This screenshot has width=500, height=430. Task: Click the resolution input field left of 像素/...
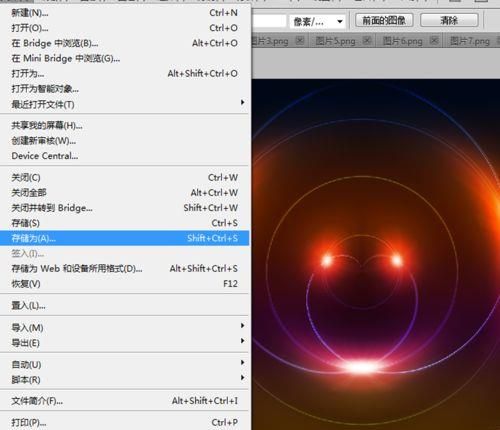(x=269, y=21)
